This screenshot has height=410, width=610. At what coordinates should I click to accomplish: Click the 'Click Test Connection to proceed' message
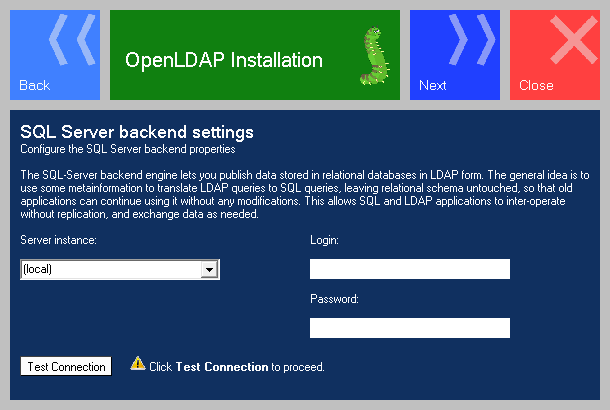[x=237, y=367]
